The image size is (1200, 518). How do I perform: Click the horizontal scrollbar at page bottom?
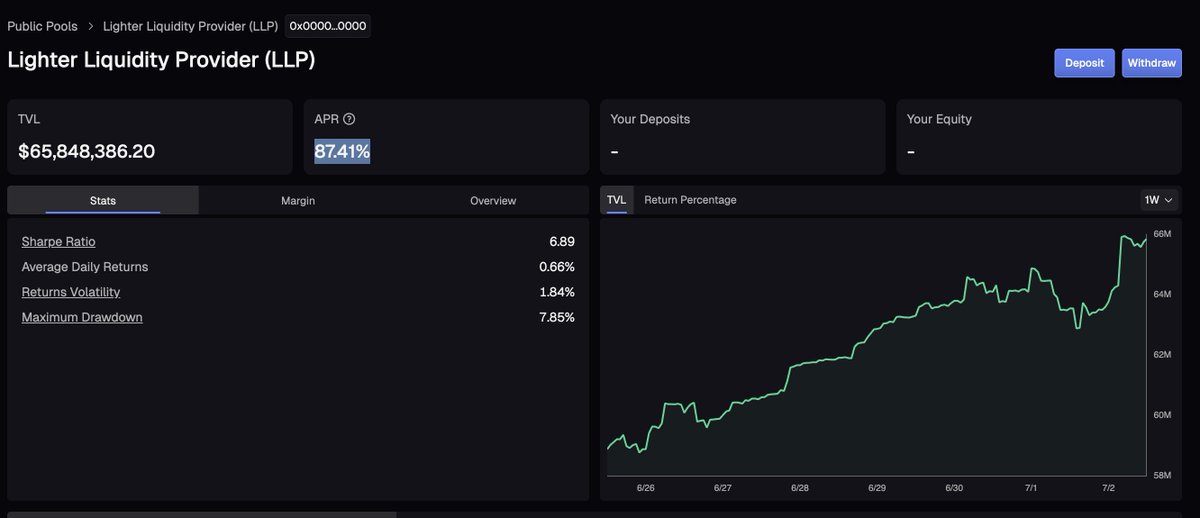[x=202, y=515]
